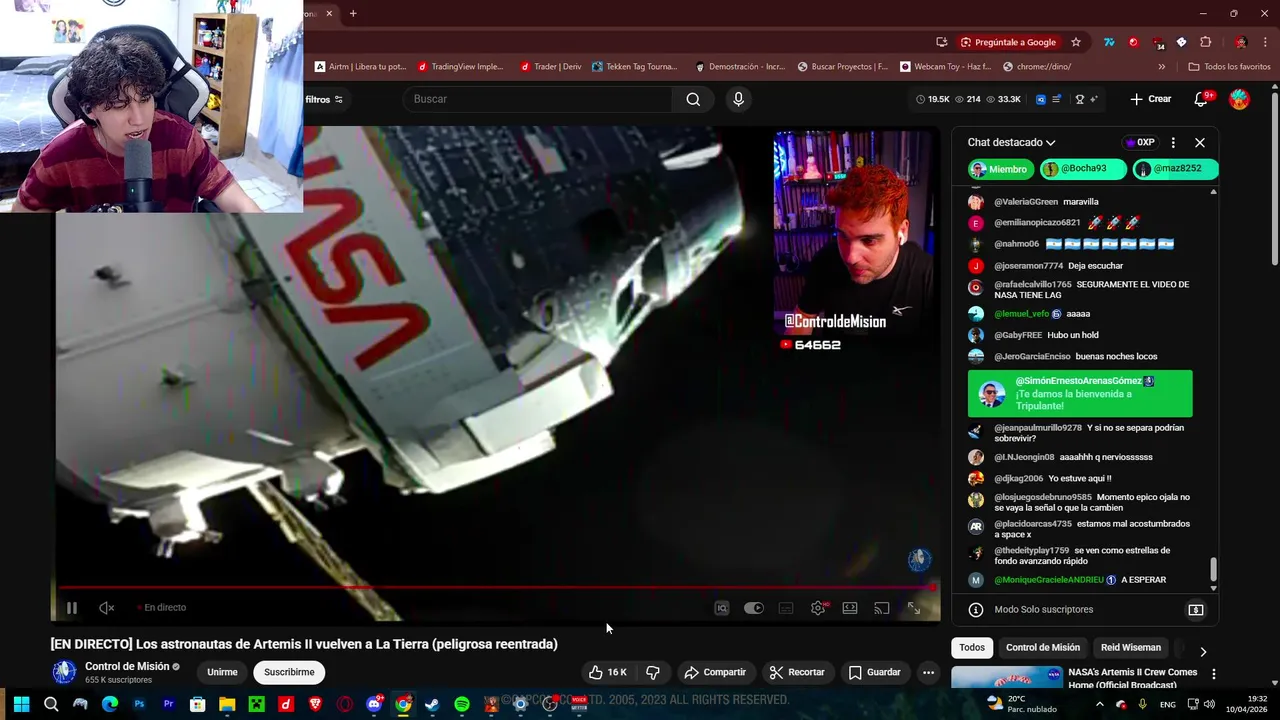Click the Unirme button

[222, 672]
